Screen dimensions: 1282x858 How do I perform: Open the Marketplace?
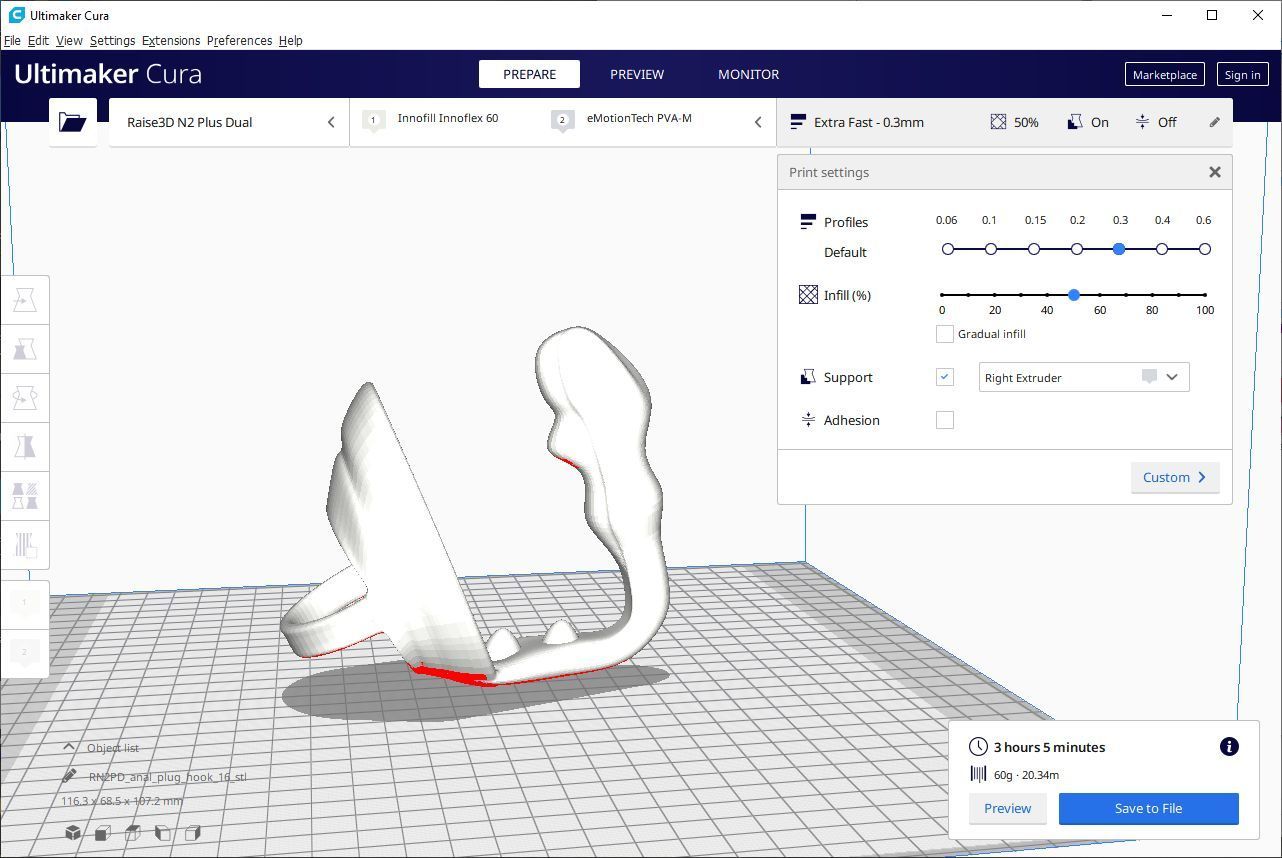(x=1164, y=75)
